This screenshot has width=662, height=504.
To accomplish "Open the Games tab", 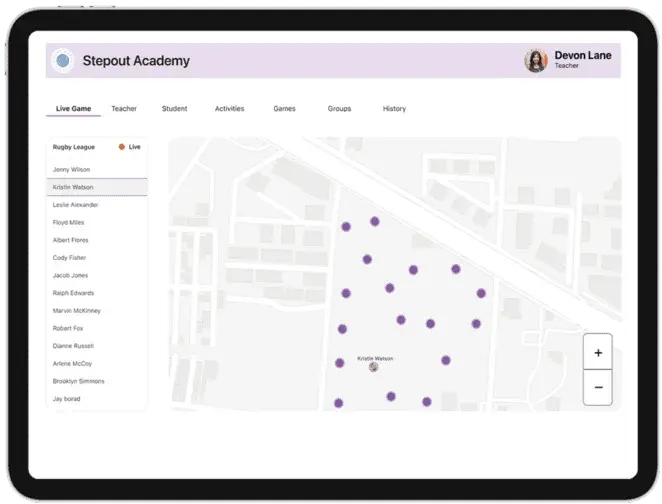I will pyautogui.click(x=284, y=109).
